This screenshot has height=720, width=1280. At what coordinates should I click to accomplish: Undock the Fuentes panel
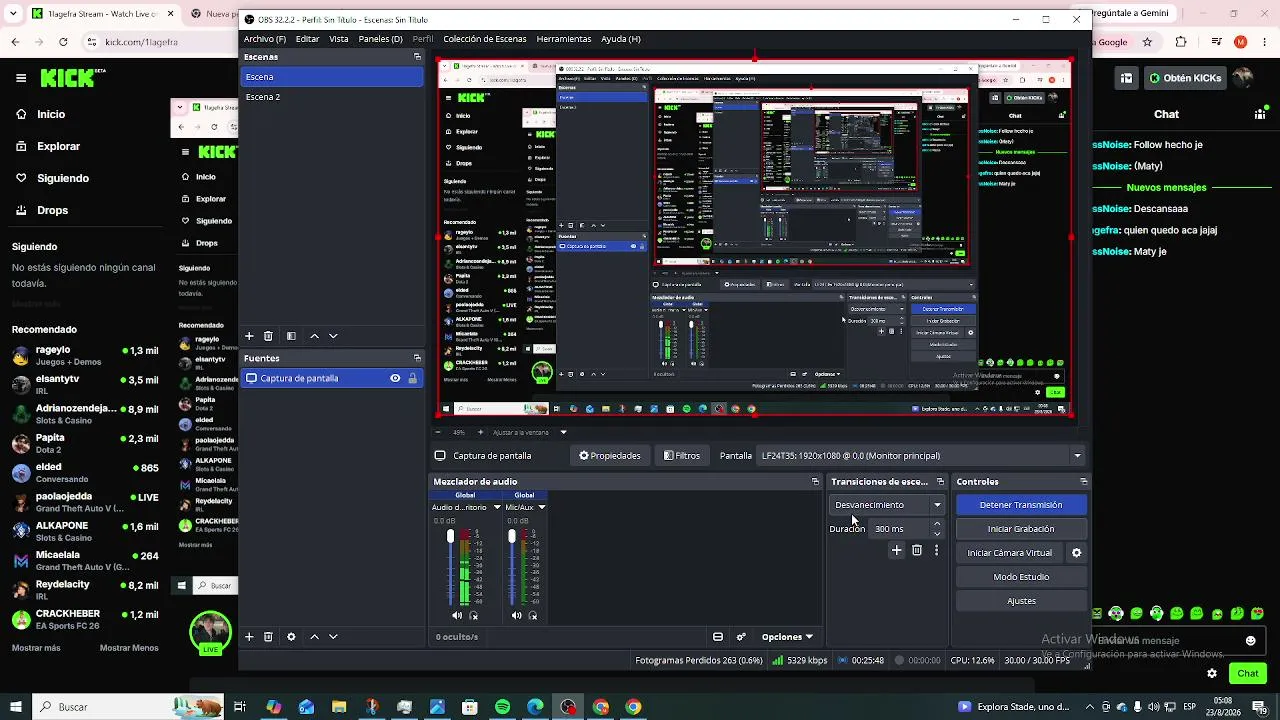pyautogui.click(x=417, y=358)
